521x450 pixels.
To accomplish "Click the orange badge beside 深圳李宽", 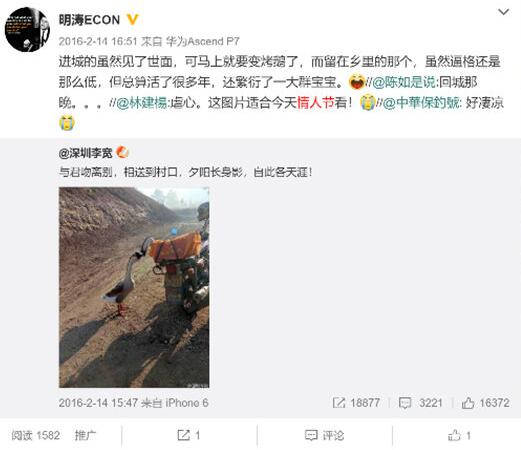I will click(x=122, y=153).
